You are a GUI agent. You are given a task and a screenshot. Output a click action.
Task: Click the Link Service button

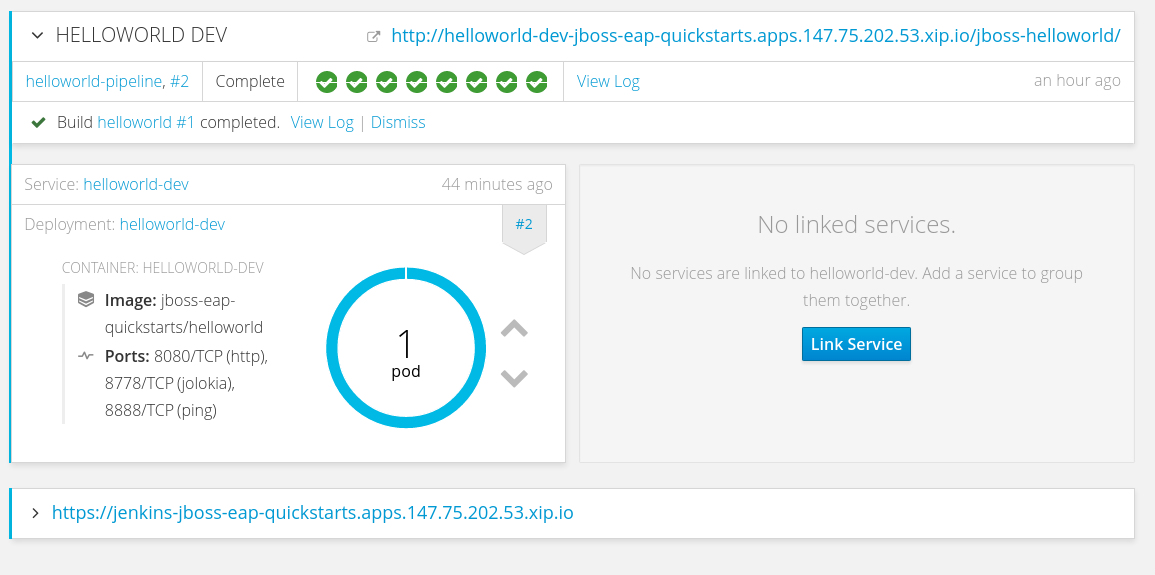856,344
